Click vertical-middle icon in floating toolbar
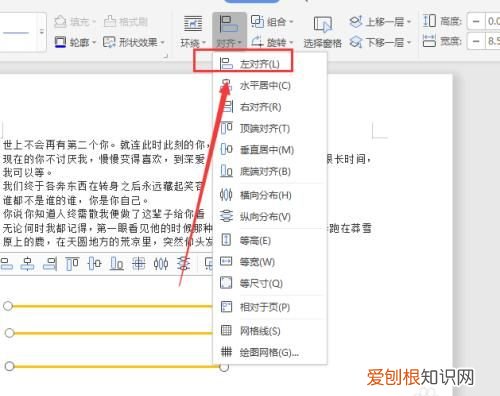The image size is (500, 396). click(x=94, y=264)
